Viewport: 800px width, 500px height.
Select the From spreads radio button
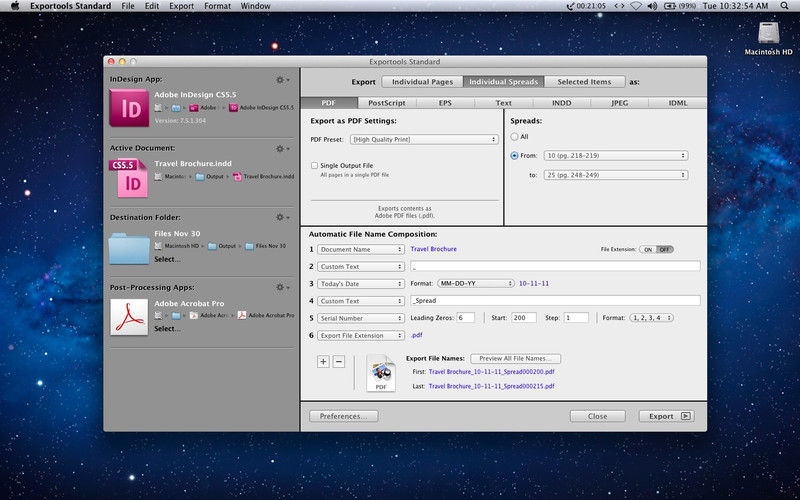(x=514, y=156)
